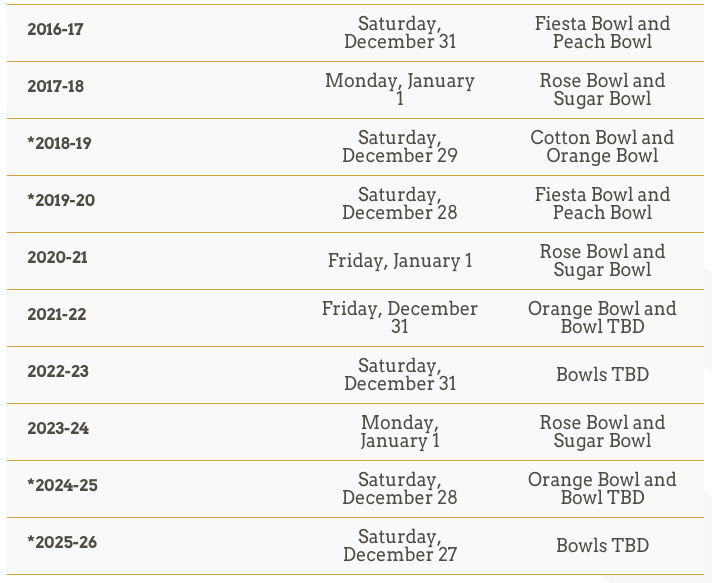The height and width of the screenshot is (583, 712).
Task: Click the Saturday, December 29 date cell
Action: (400, 147)
